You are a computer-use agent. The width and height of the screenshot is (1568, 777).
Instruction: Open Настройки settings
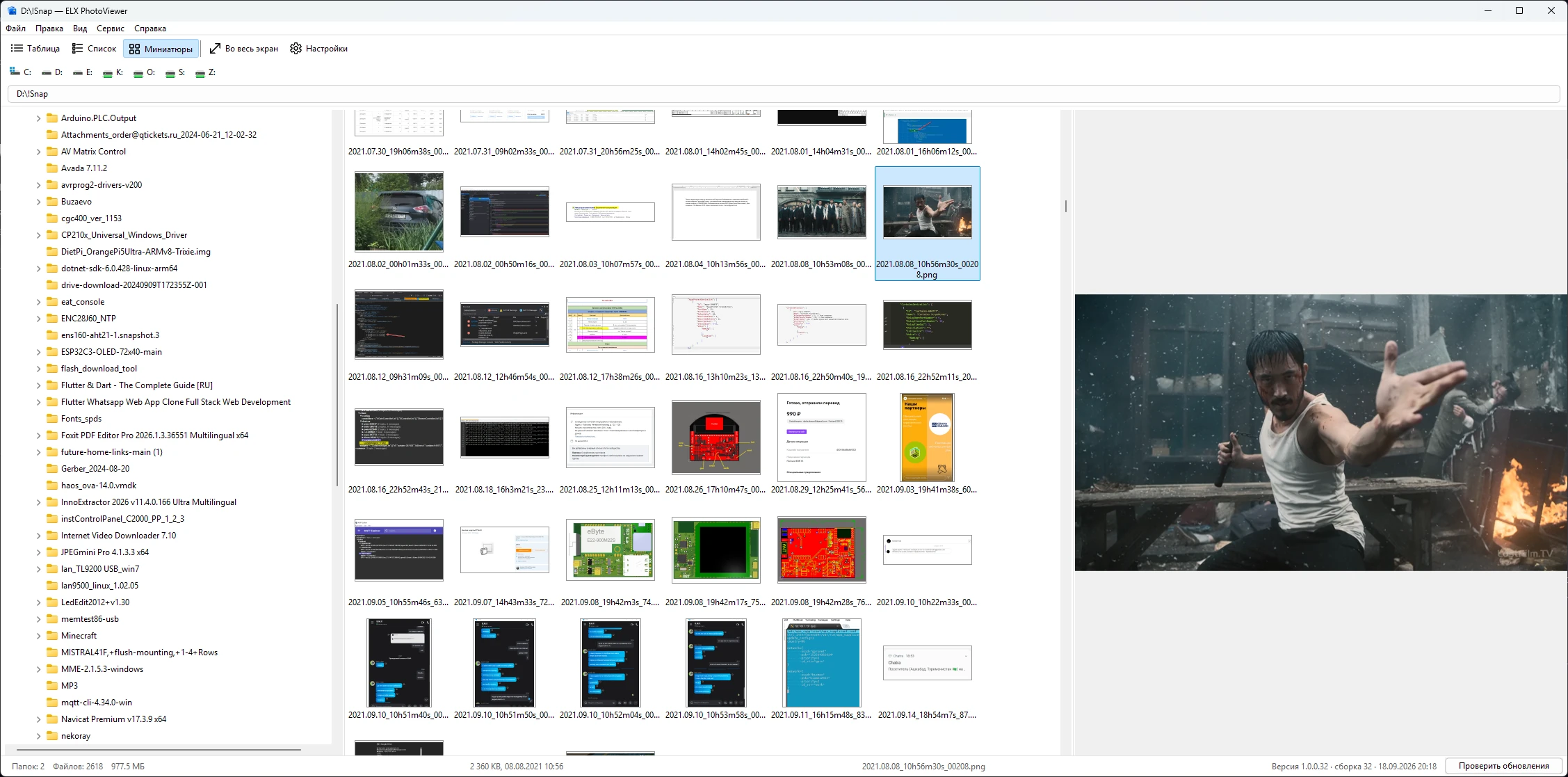point(319,49)
